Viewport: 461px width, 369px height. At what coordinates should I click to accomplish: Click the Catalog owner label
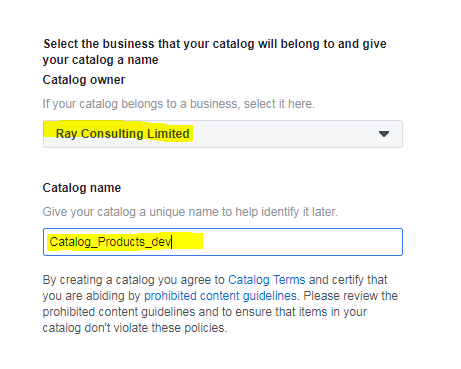(84, 80)
